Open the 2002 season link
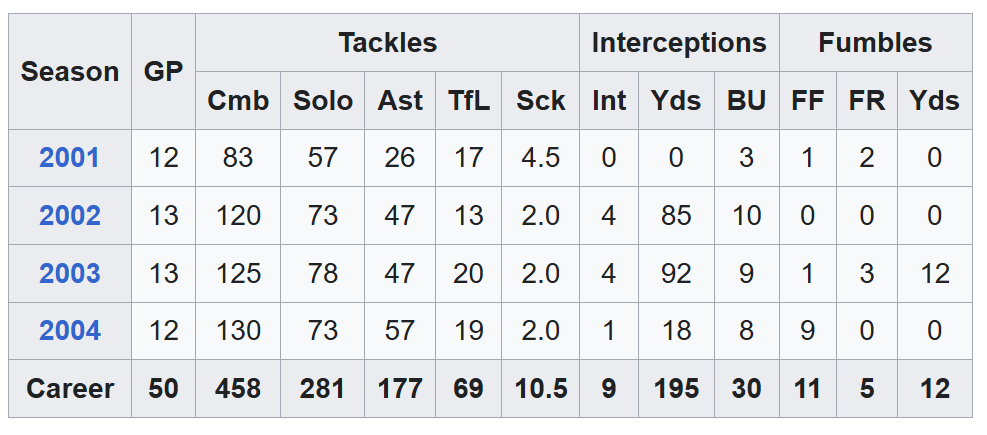Image resolution: width=987 pixels, height=435 pixels. click(x=70, y=216)
